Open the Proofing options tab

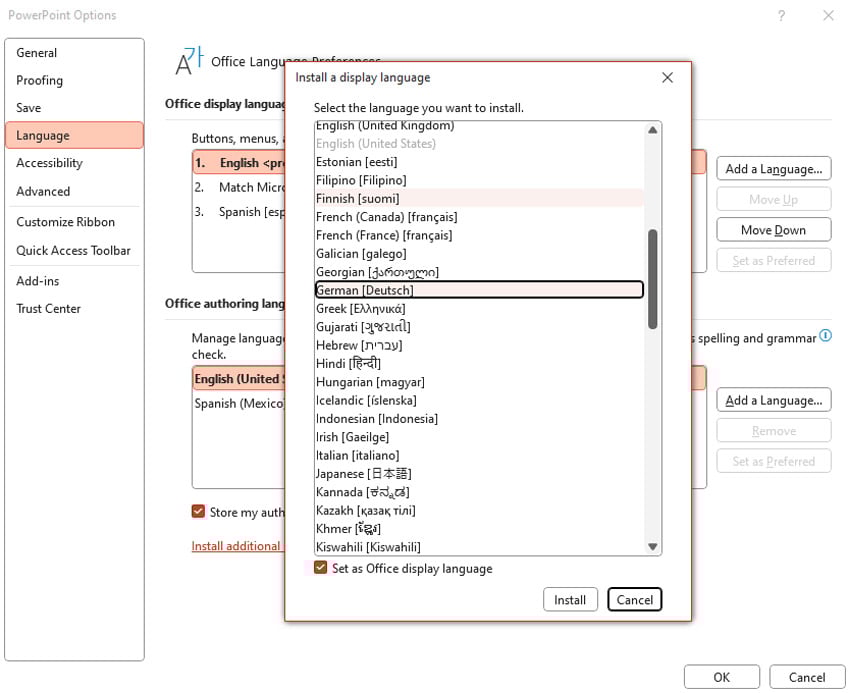[x=40, y=80]
